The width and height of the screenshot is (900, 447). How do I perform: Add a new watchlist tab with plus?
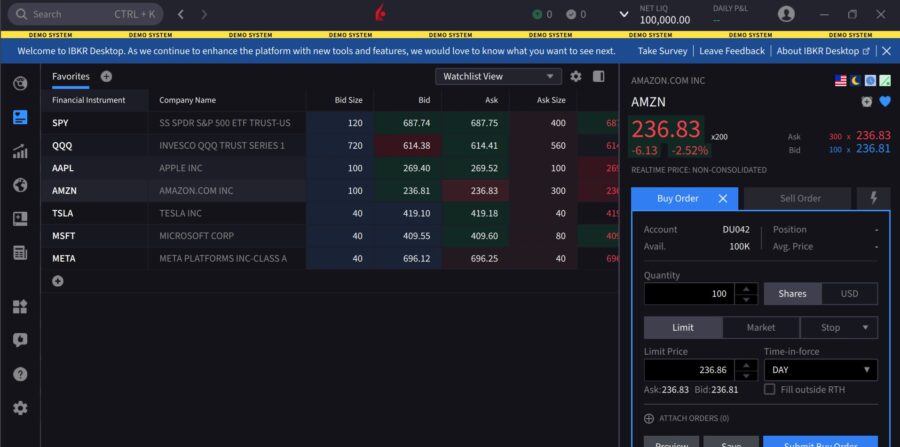coord(106,76)
